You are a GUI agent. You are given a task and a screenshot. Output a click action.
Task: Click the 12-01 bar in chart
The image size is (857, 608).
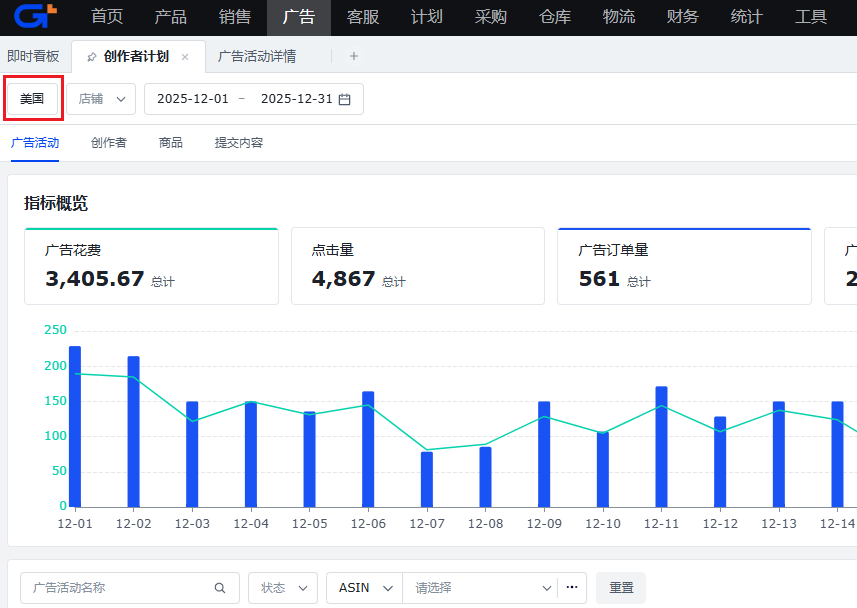[75, 426]
